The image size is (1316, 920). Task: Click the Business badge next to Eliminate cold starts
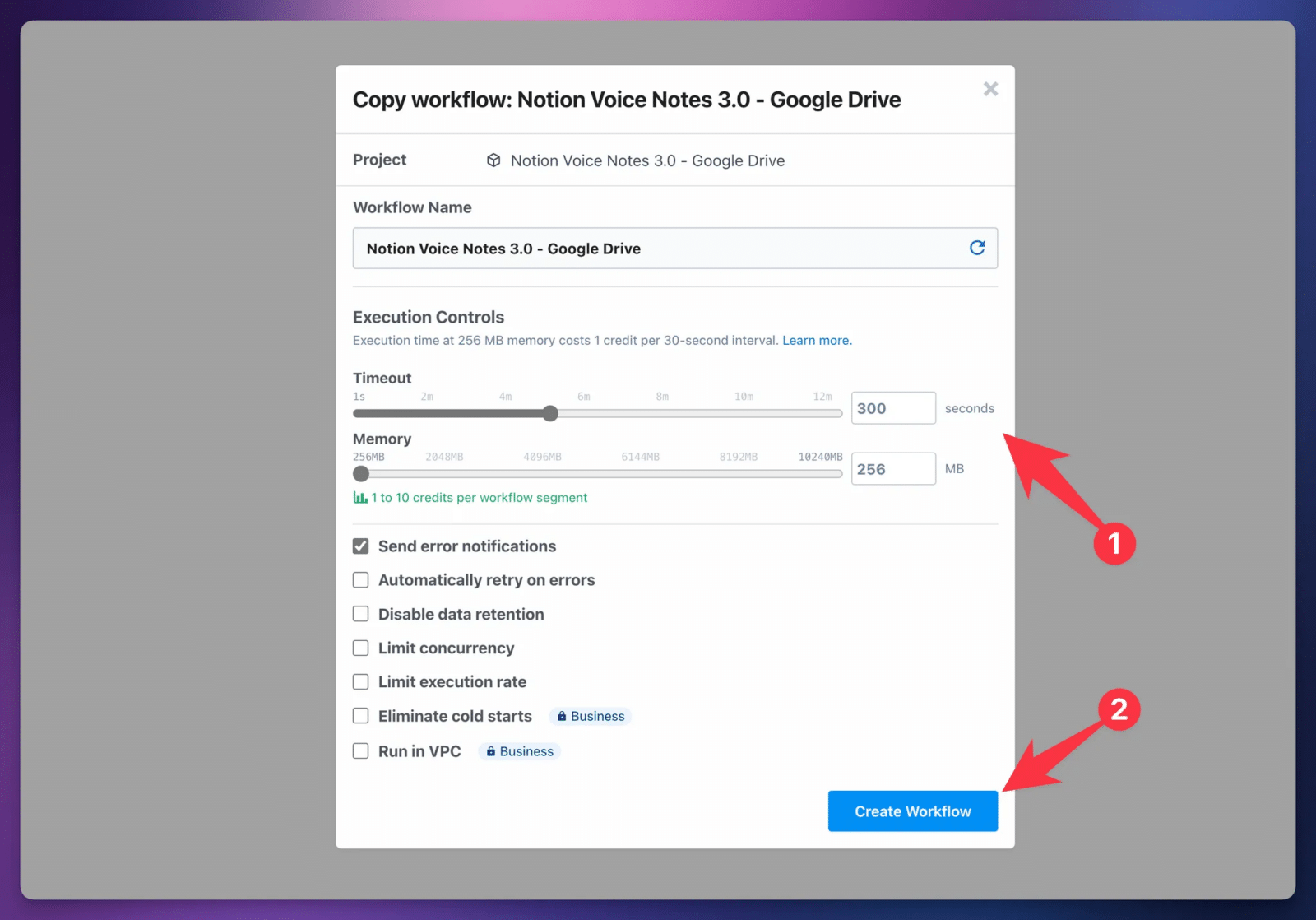pos(590,716)
